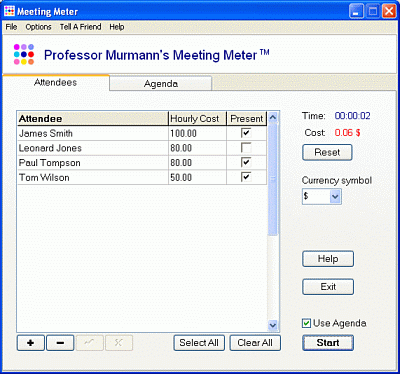The image size is (400, 374).
Task: Close the Meeting Meter window
Action: click(389, 11)
